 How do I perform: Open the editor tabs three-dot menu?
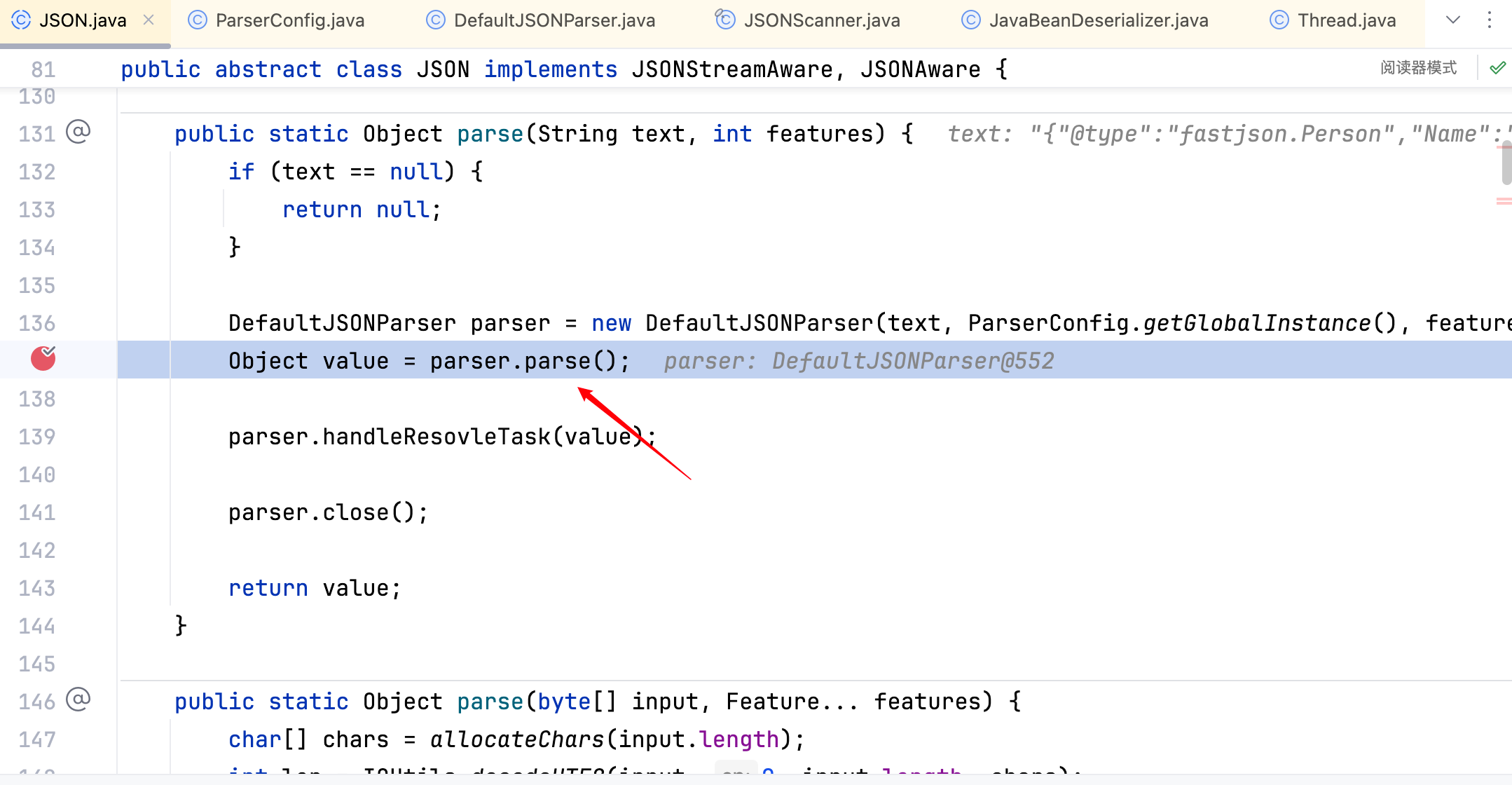click(1490, 20)
